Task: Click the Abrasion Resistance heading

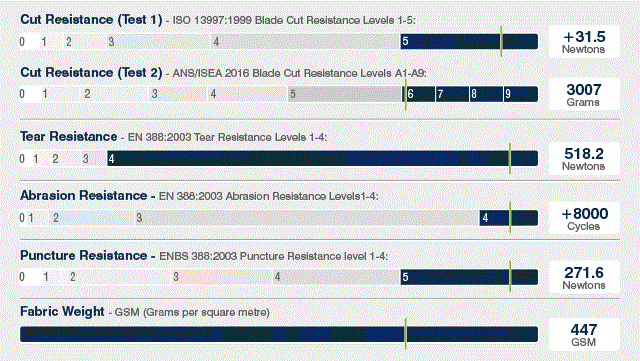Action: [x=84, y=196]
